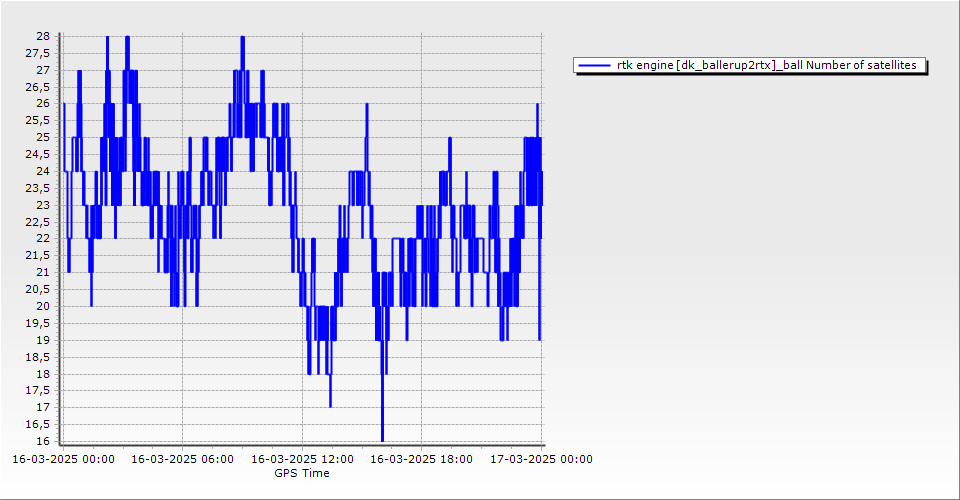The image size is (960, 500).
Task: Click the y-axis value '28'
Action: 43,36
